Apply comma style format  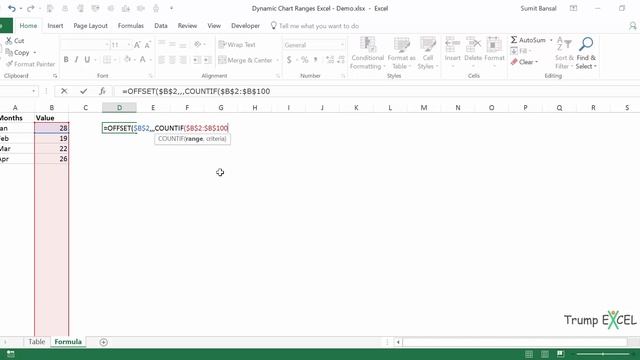pos(316,60)
